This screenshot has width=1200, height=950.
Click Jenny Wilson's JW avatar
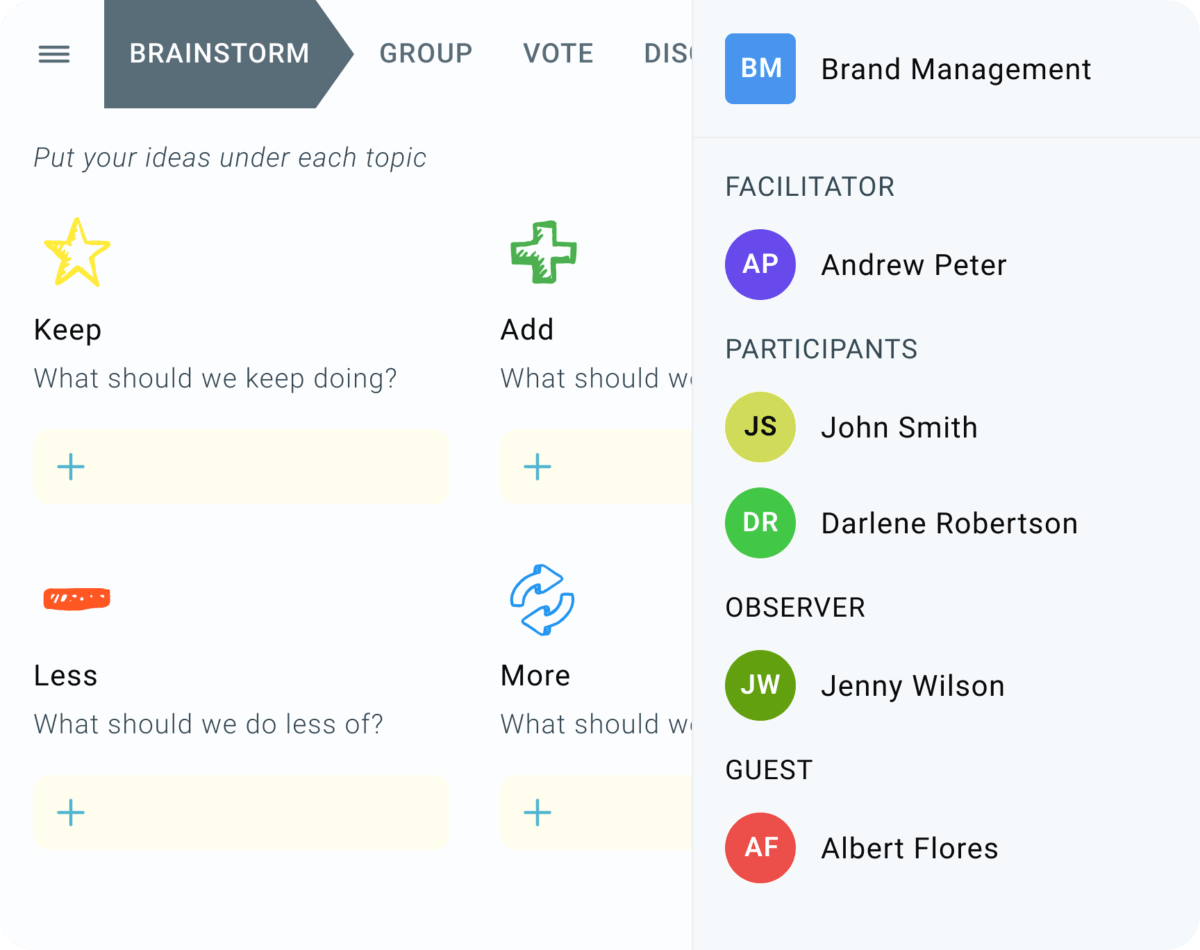[x=760, y=686]
